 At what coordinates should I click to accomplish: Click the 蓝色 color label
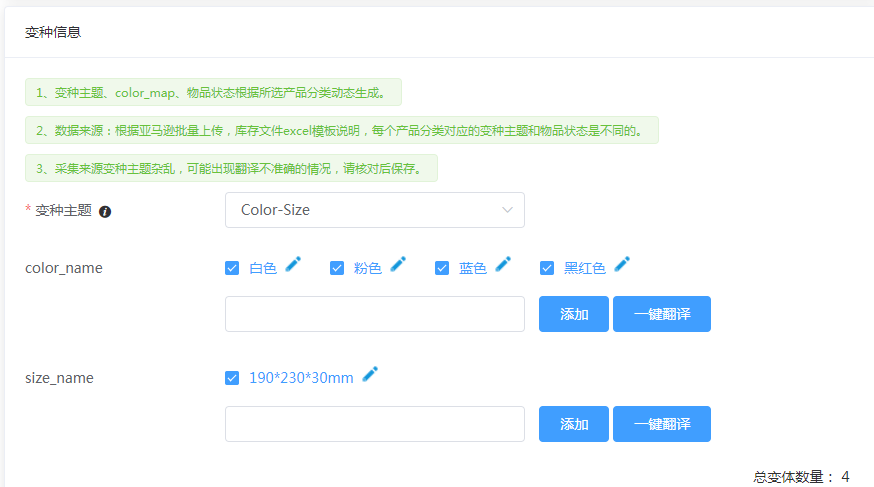click(473, 269)
